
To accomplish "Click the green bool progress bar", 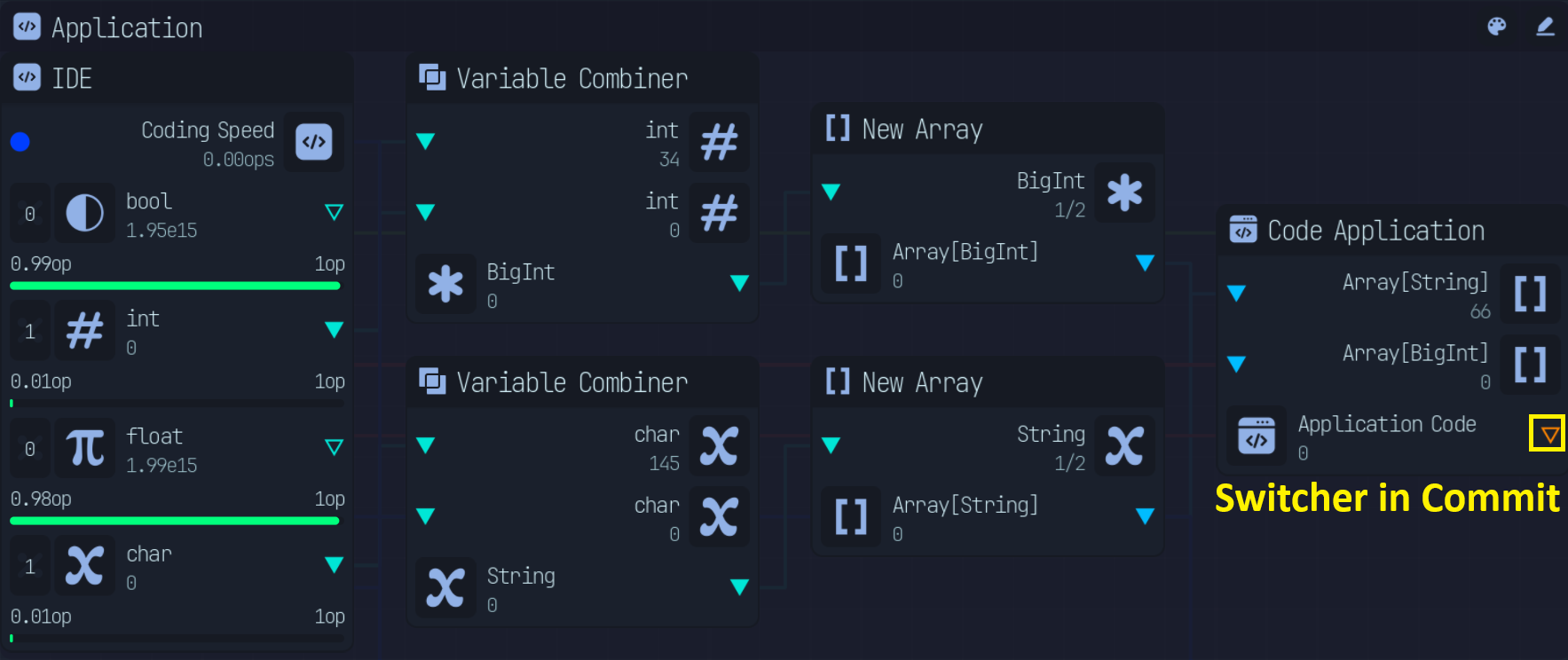I will pyautogui.click(x=175, y=286).
